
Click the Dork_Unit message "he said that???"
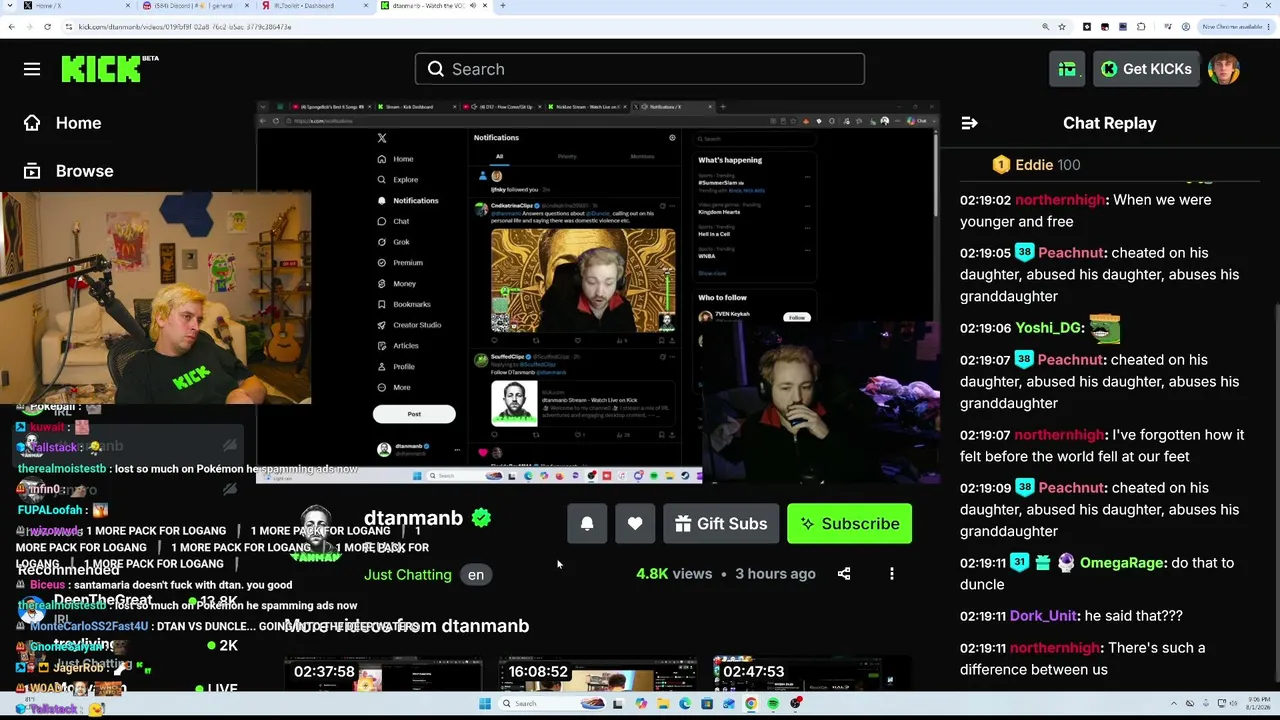(1133, 616)
